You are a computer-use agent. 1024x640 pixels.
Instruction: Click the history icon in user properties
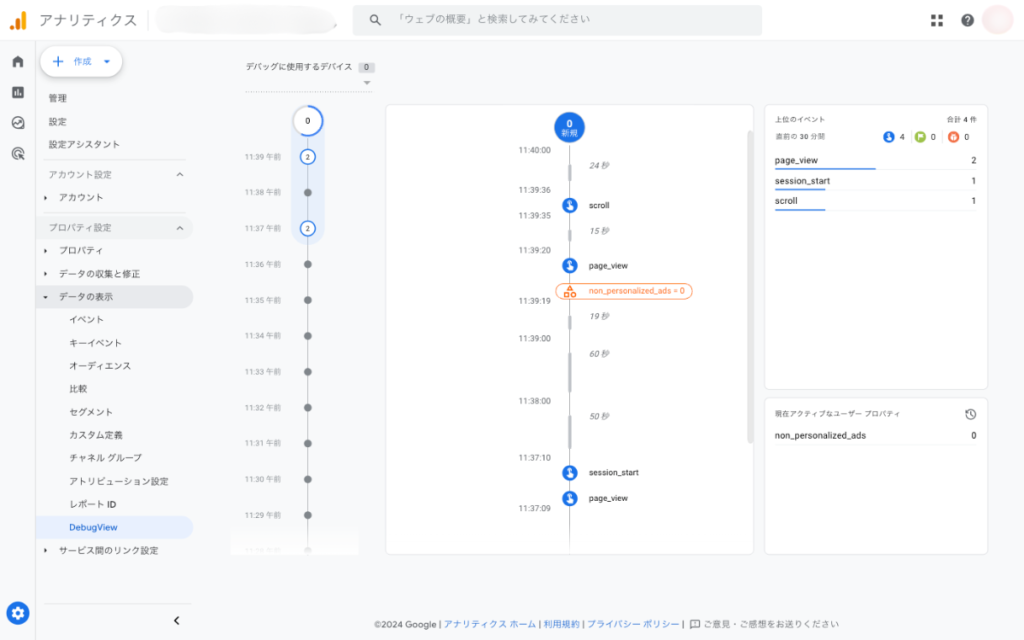[x=970, y=414]
